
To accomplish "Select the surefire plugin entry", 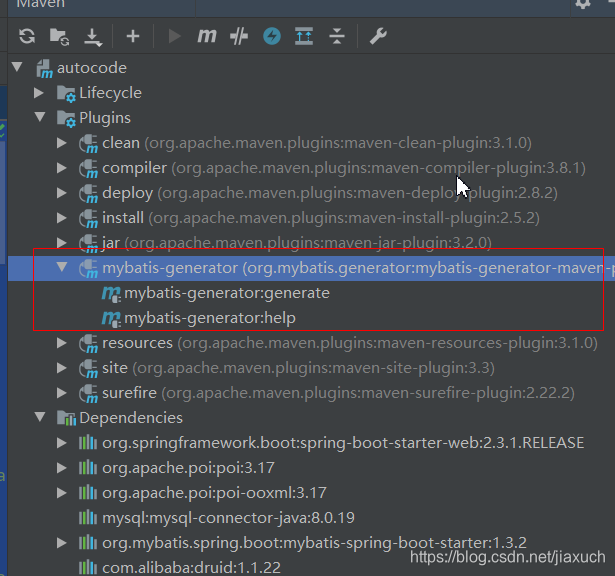I will click(338, 393).
